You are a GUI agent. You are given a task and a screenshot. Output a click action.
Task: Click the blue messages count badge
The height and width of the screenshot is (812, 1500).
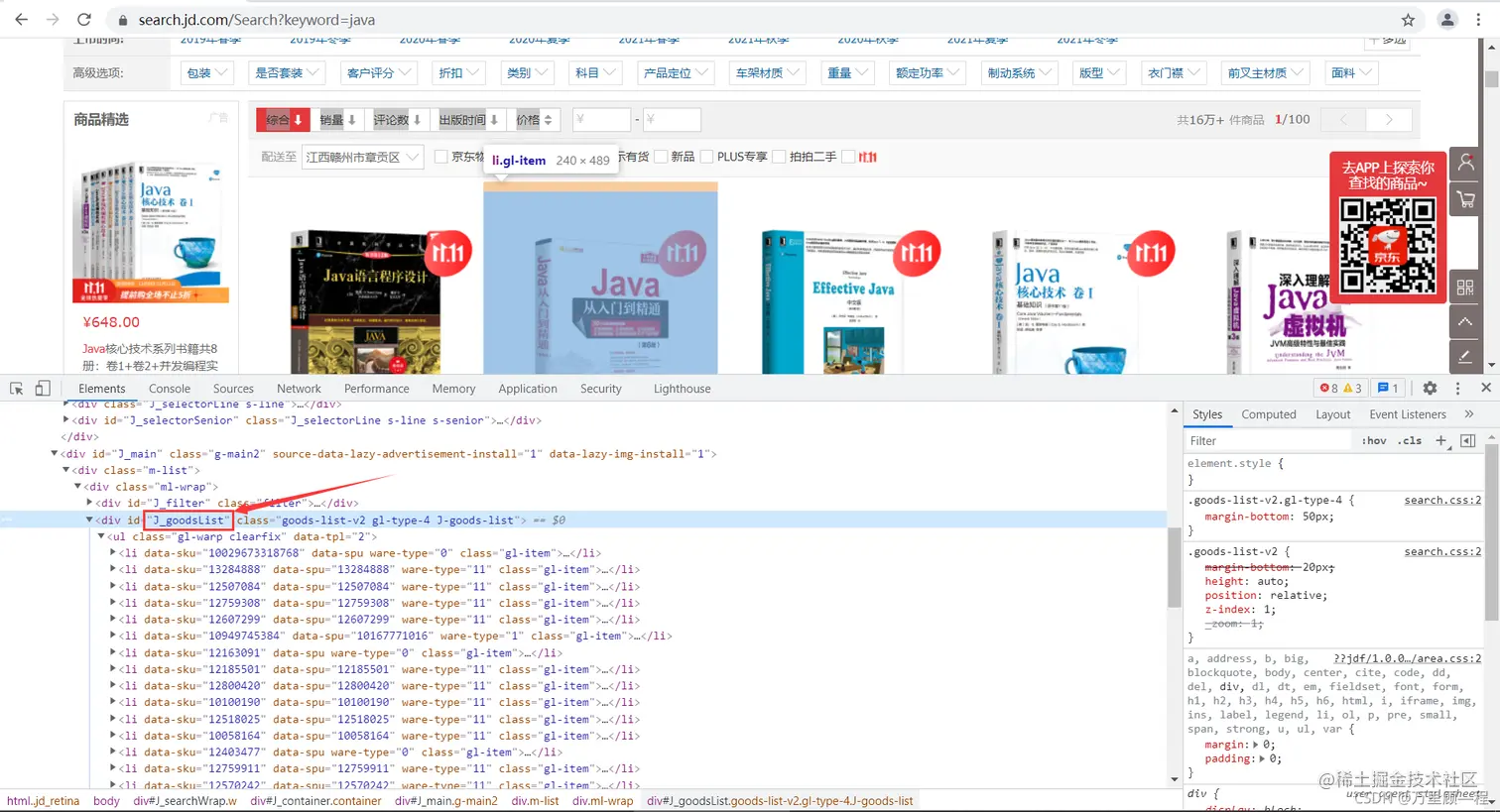click(1388, 389)
